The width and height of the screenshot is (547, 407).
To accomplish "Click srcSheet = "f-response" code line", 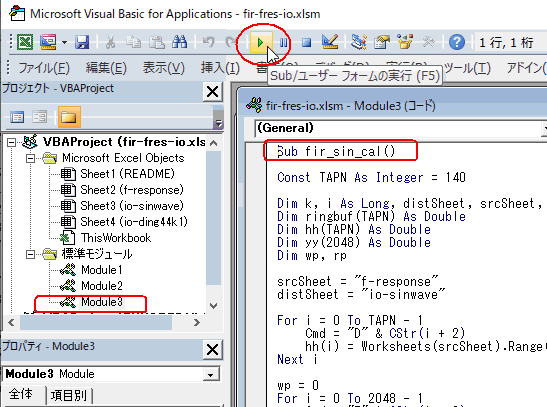I will (358, 281).
